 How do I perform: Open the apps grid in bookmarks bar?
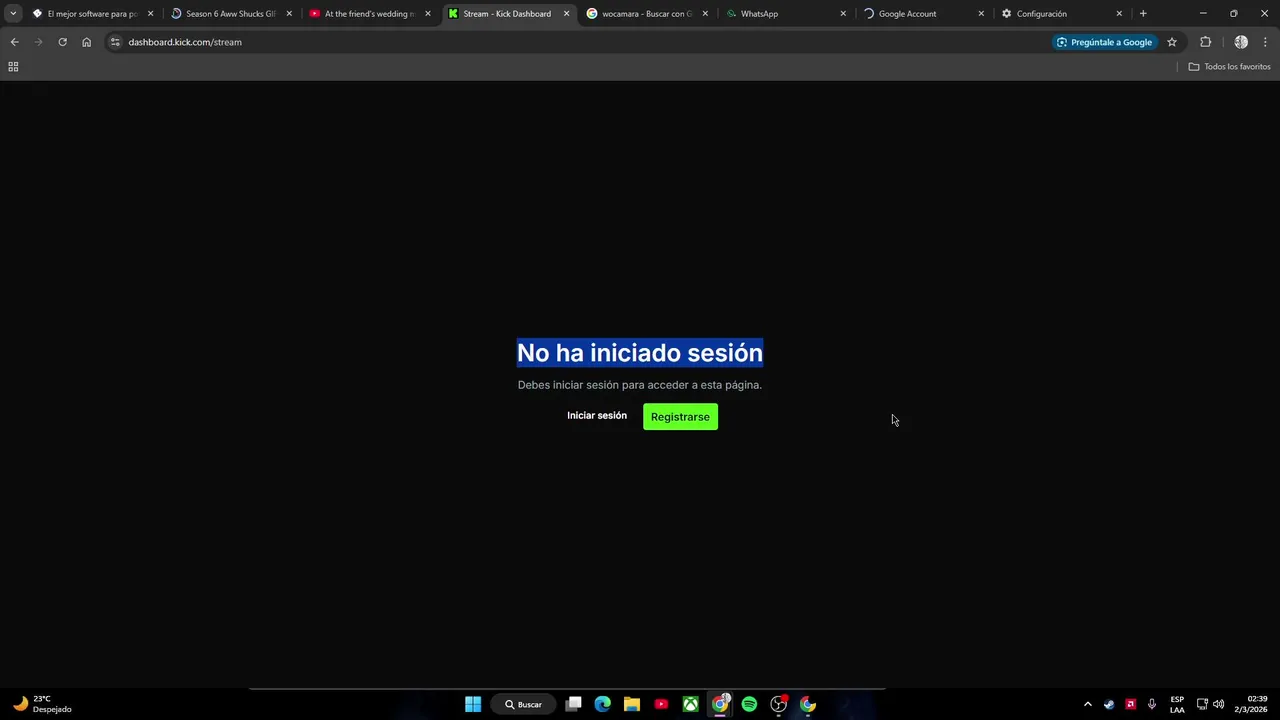[13, 67]
